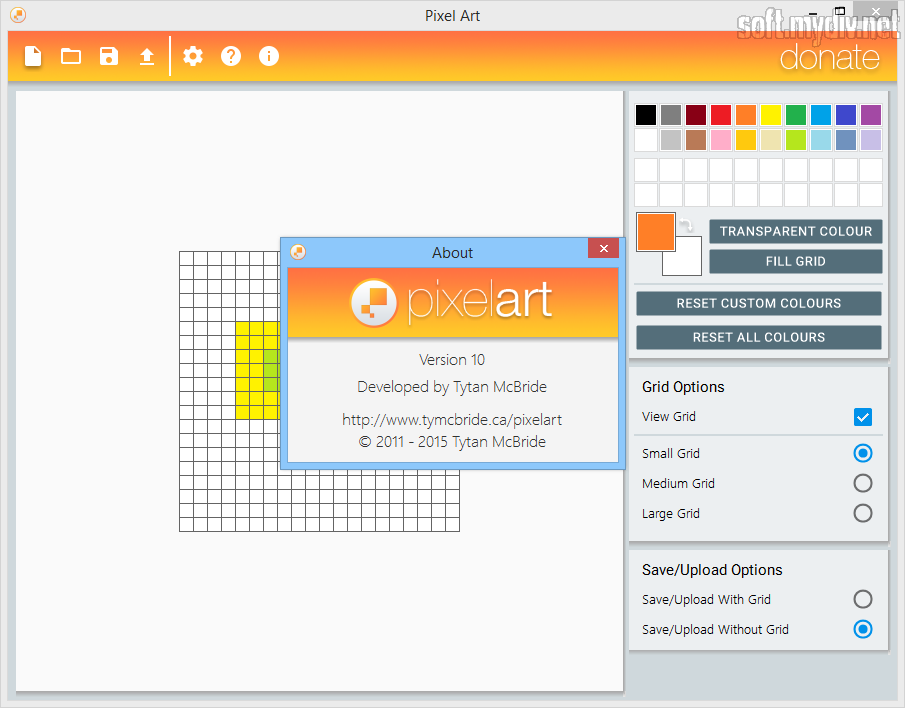
Task: Click the Save floppy disk icon
Action: [x=109, y=56]
